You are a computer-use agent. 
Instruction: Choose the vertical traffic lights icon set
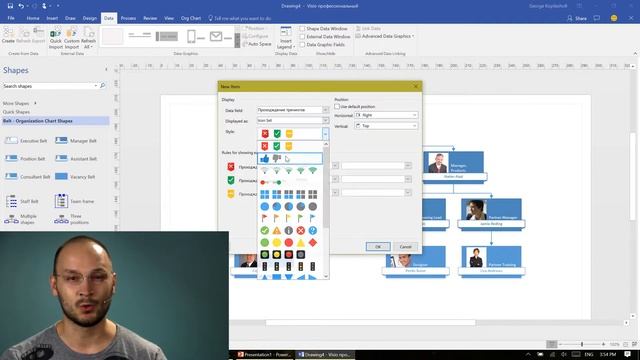tap(290, 267)
